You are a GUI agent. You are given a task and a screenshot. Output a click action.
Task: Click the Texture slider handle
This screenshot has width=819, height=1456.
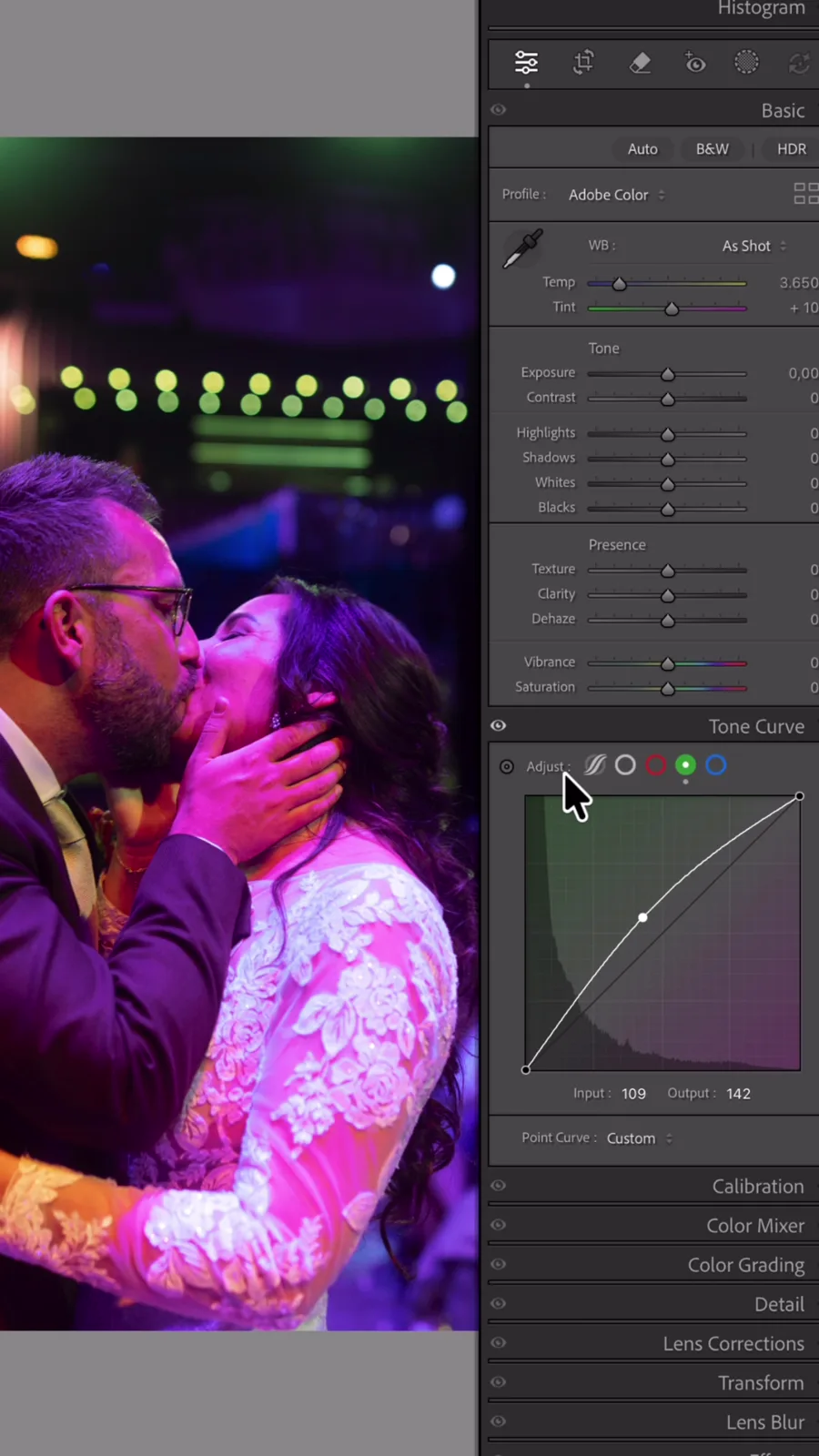668,571
